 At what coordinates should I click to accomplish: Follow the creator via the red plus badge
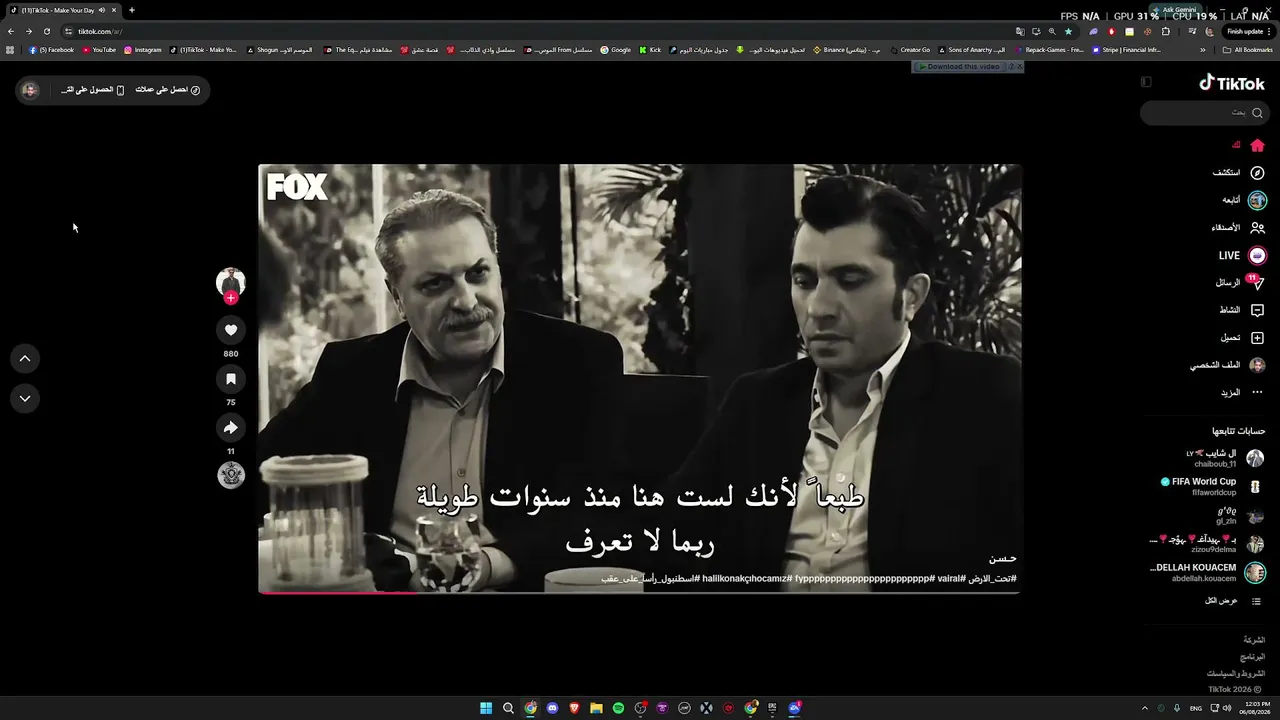pyautogui.click(x=231, y=298)
